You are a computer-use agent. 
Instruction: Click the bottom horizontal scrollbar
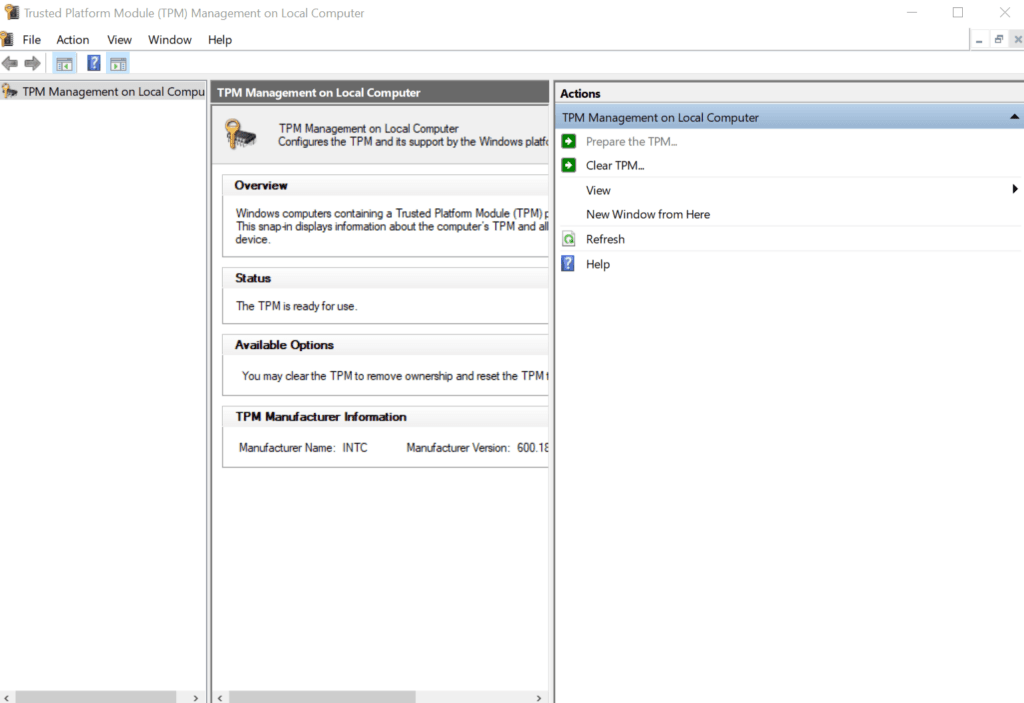tap(100, 697)
